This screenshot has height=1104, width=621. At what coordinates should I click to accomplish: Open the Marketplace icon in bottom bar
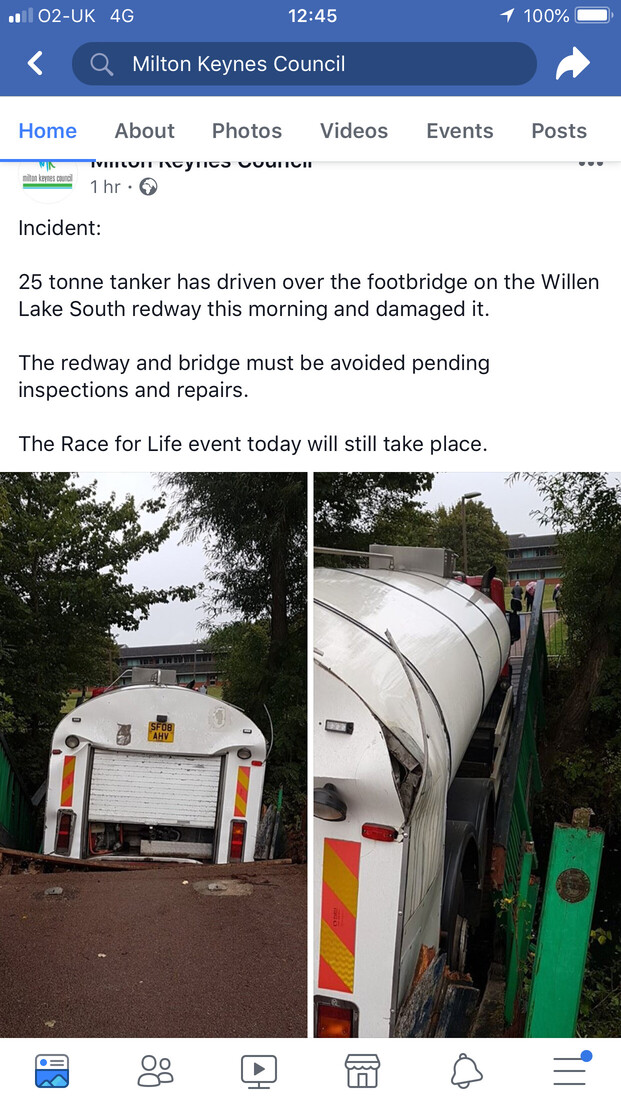tap(362, 1071)
